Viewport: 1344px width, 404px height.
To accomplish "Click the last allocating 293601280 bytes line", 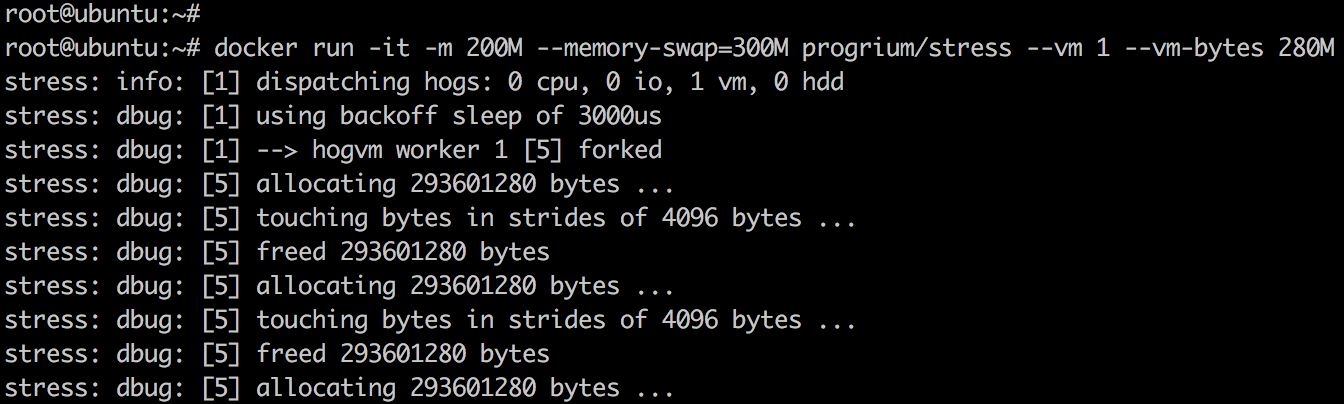I will click(x=339, y=388).
